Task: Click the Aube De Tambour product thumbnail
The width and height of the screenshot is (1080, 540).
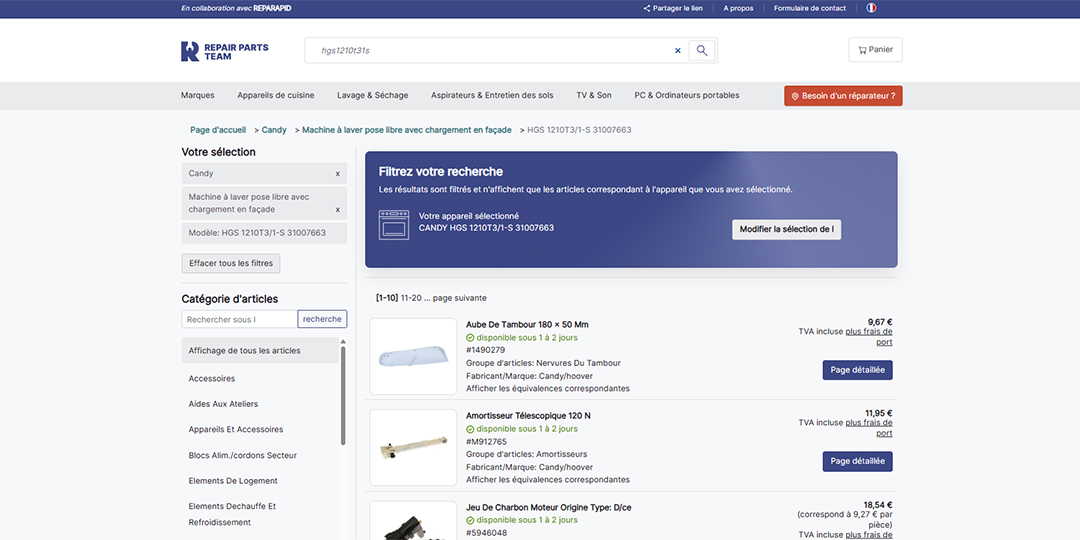Action: (413, 357)
